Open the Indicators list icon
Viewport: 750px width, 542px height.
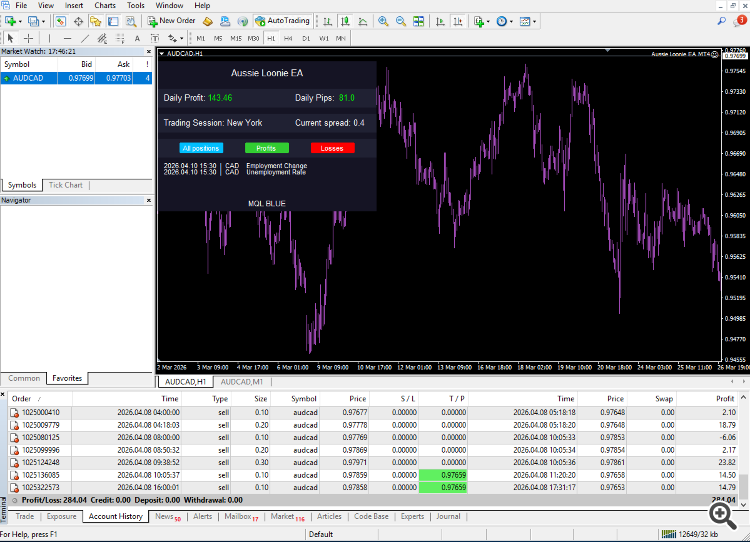point(478,21)
